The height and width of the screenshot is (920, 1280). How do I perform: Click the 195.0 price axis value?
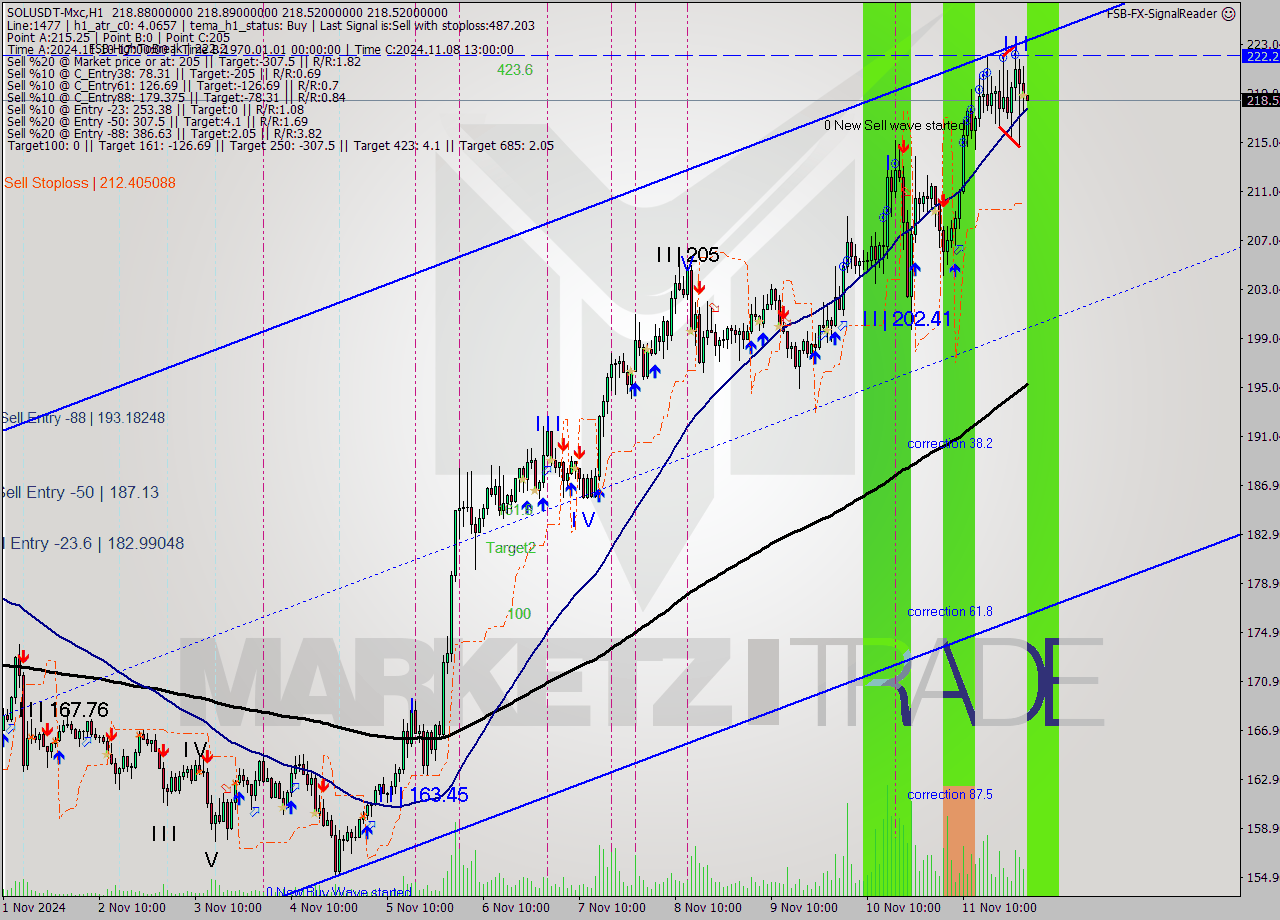pyautogui.click(x=1261, y=387)
